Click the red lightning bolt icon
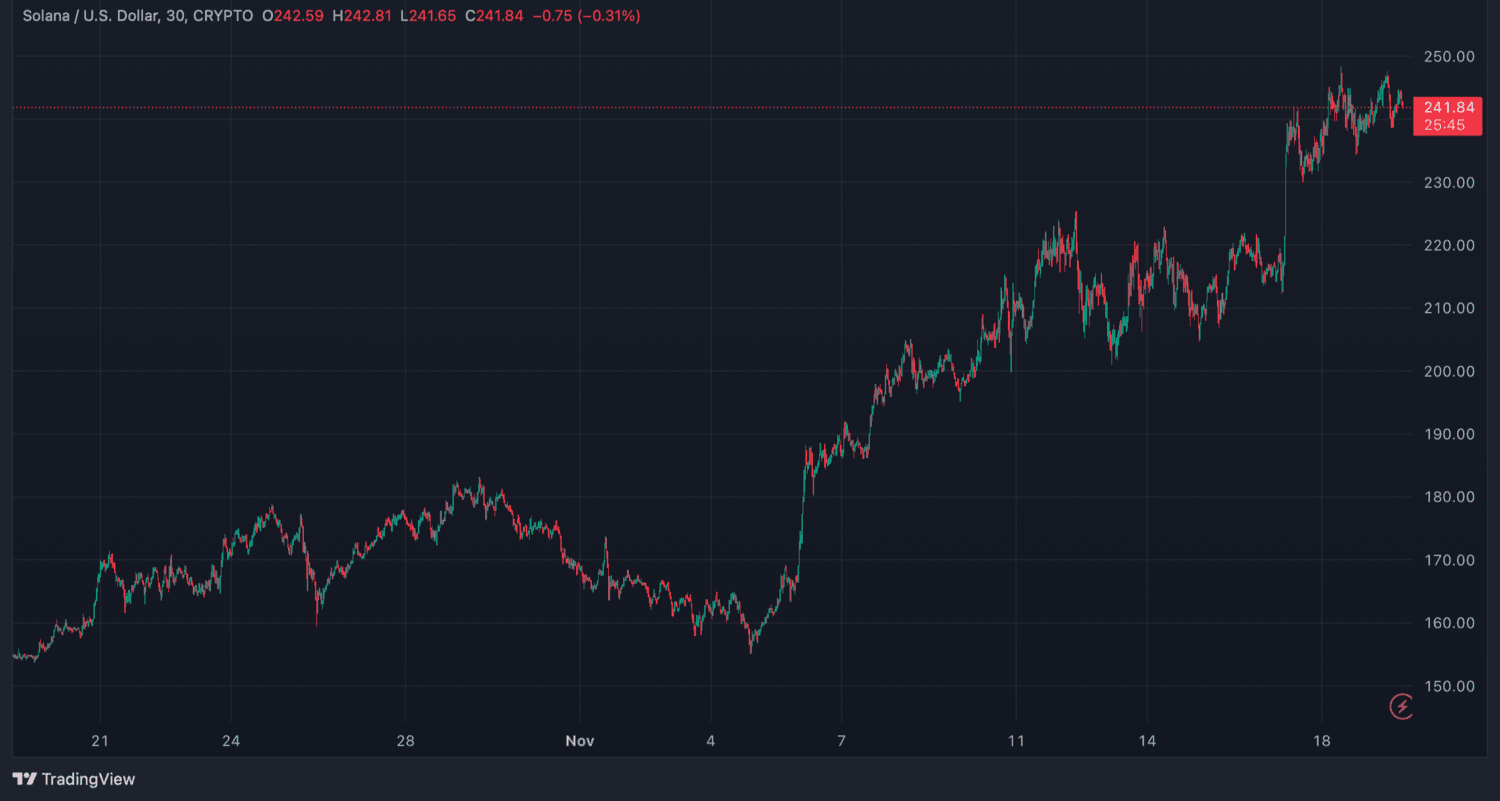The width and height of the screenshot is (1500, 801). click(1402, 707)
